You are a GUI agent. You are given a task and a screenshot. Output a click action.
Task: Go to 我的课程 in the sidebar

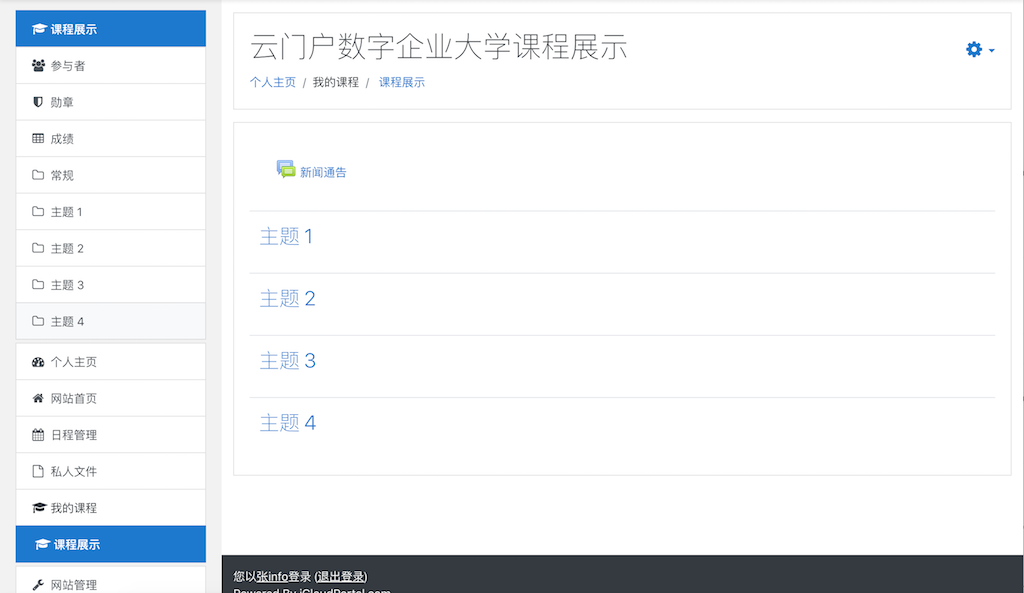pyautogui.click(x=73, y=508)
